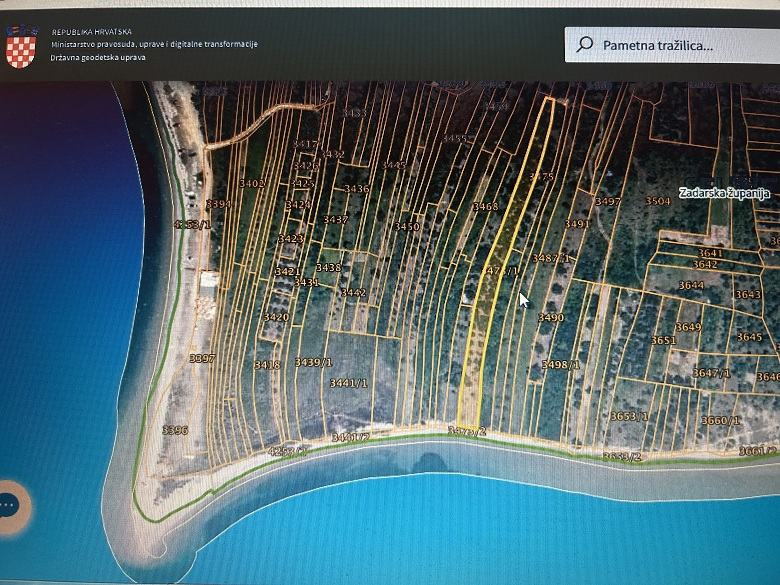Select parcel 3421 label
Screen dimensions: 780x585
[288, 272]
